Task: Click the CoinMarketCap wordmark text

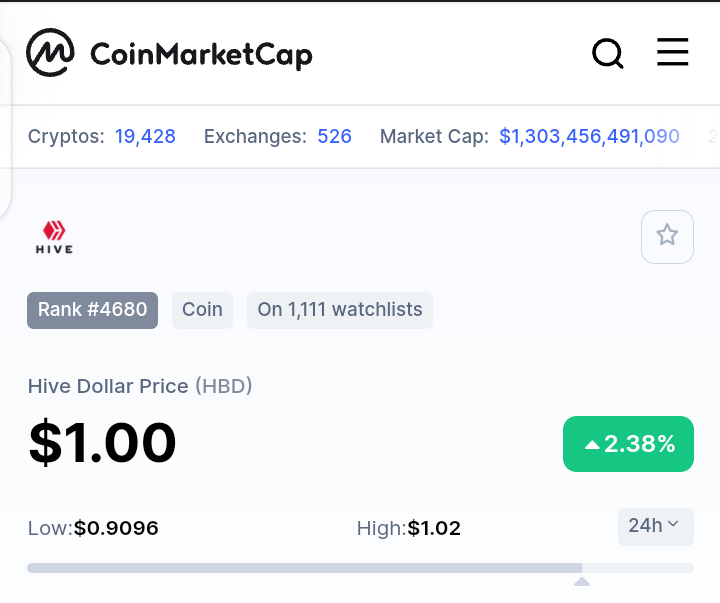Action: 201,55
